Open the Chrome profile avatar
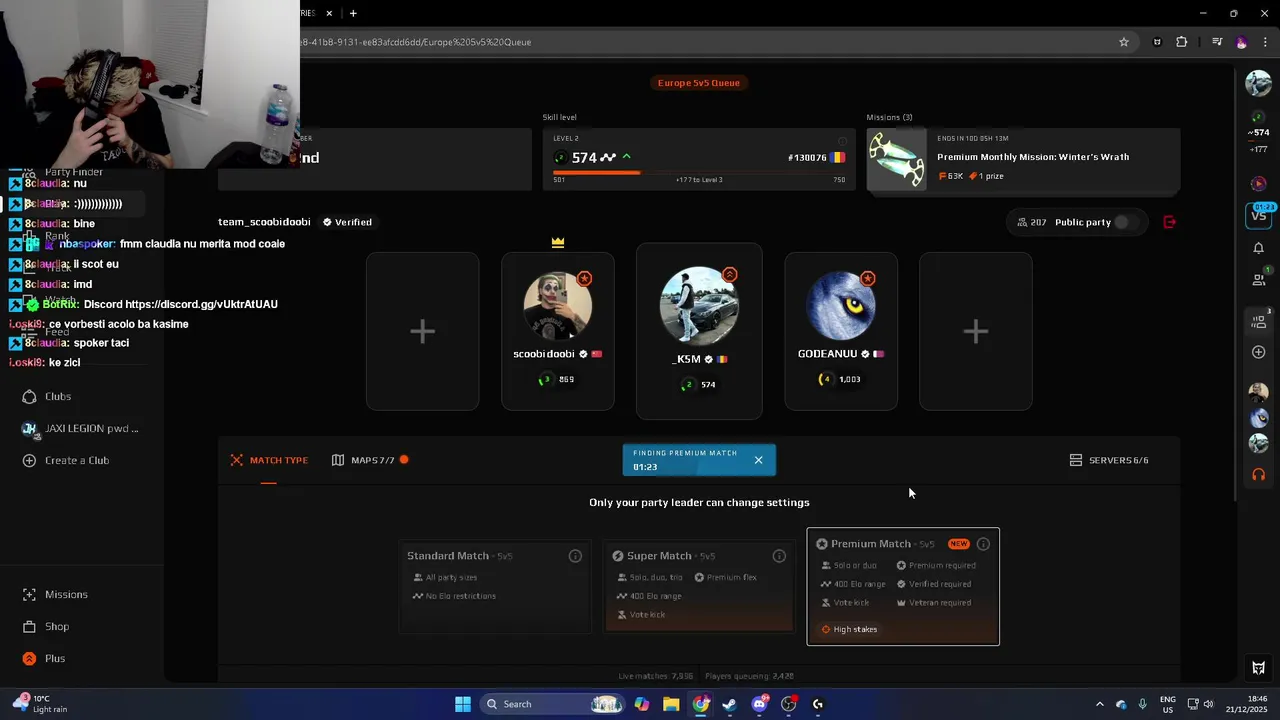 coord(1241,42)
